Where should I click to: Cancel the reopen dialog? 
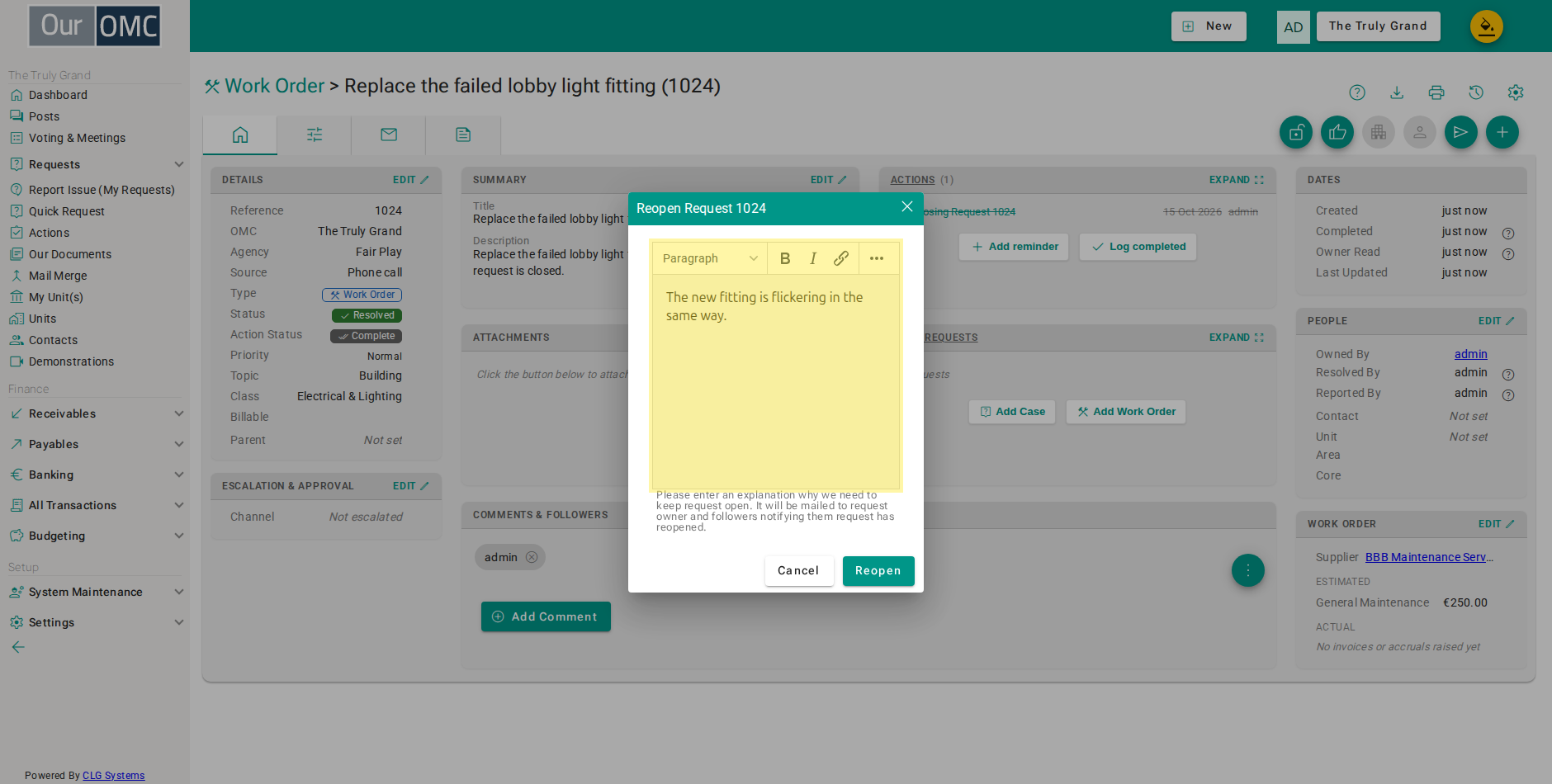(798, 570)
